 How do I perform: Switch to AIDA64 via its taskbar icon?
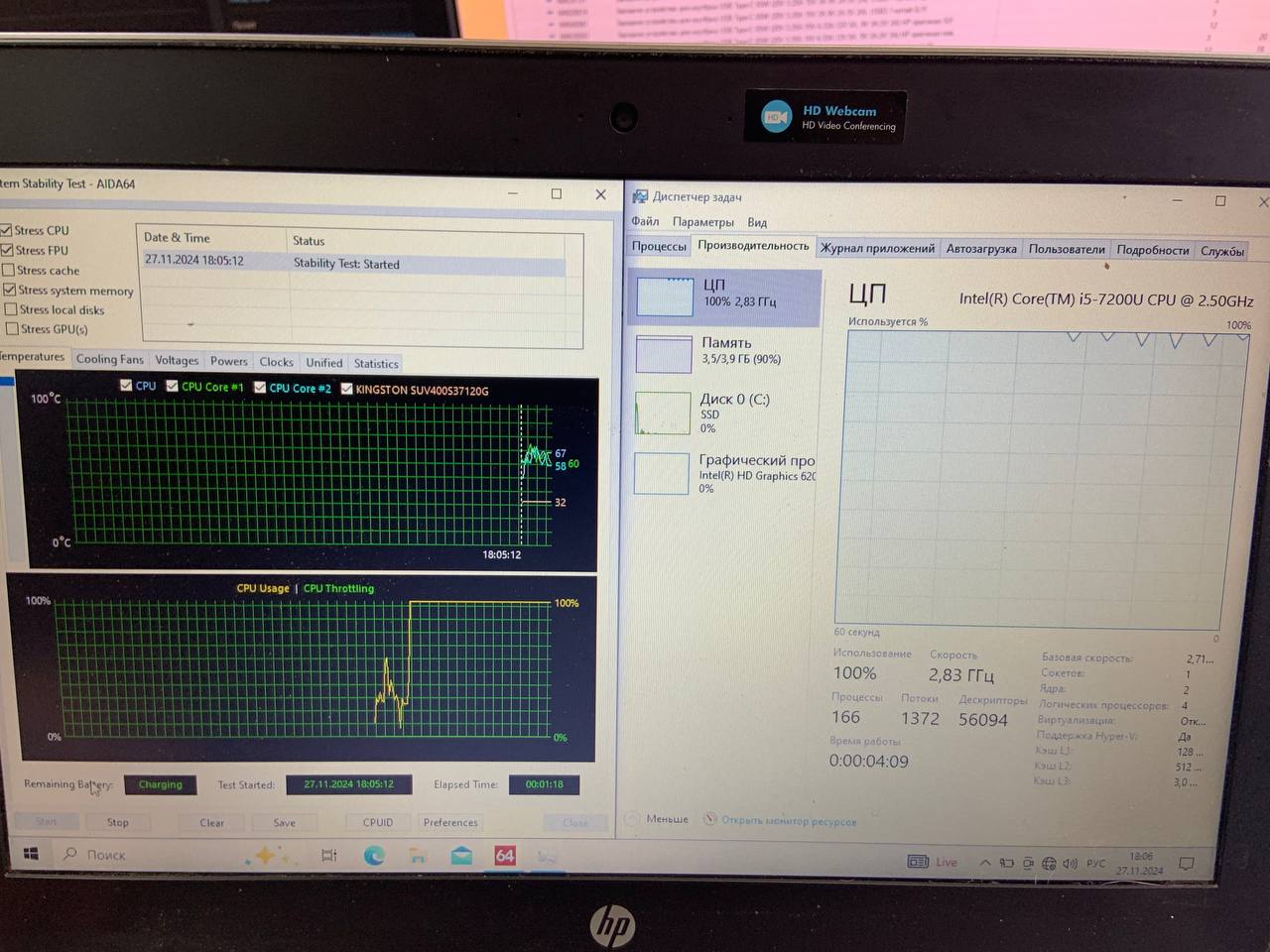[x=505, y=855]
